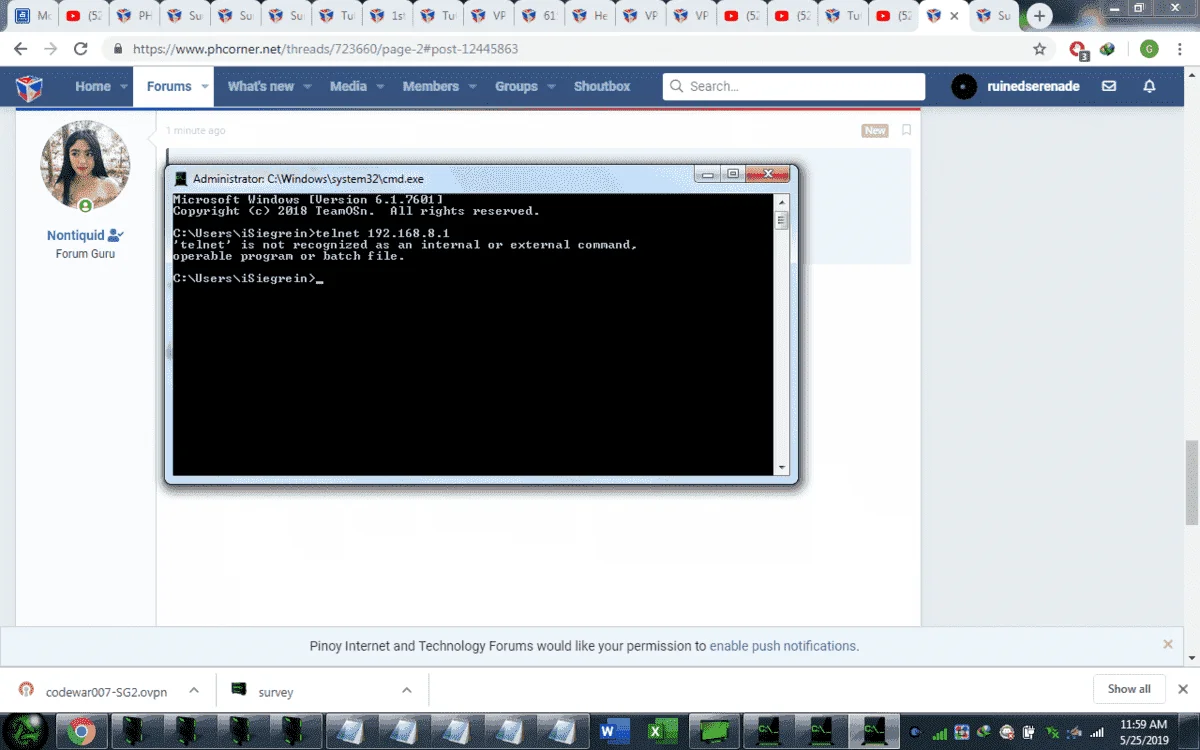Screen dimensions: 1200x750
Task: Click the red extension icon with badge 3
Action: [x=1078, y=49]
